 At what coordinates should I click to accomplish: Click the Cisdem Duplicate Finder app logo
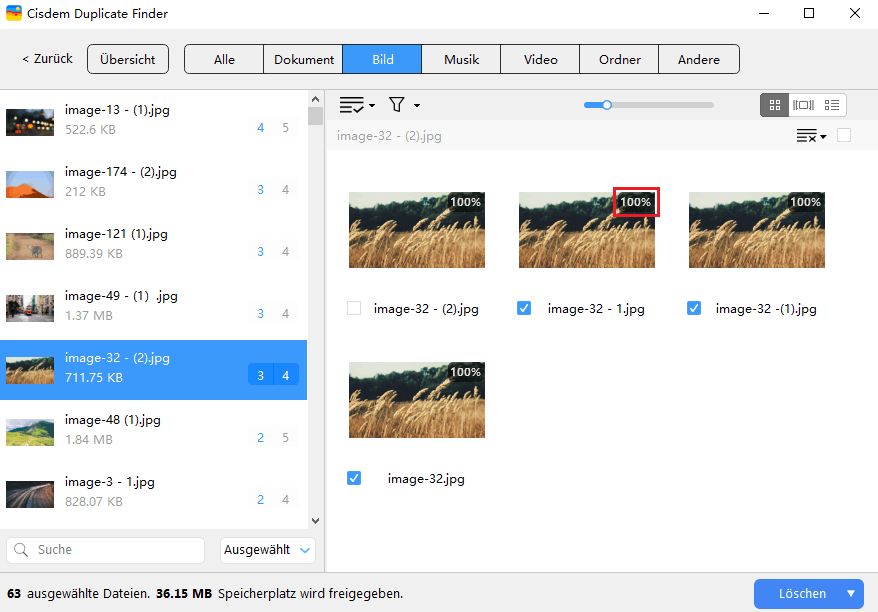13,13
